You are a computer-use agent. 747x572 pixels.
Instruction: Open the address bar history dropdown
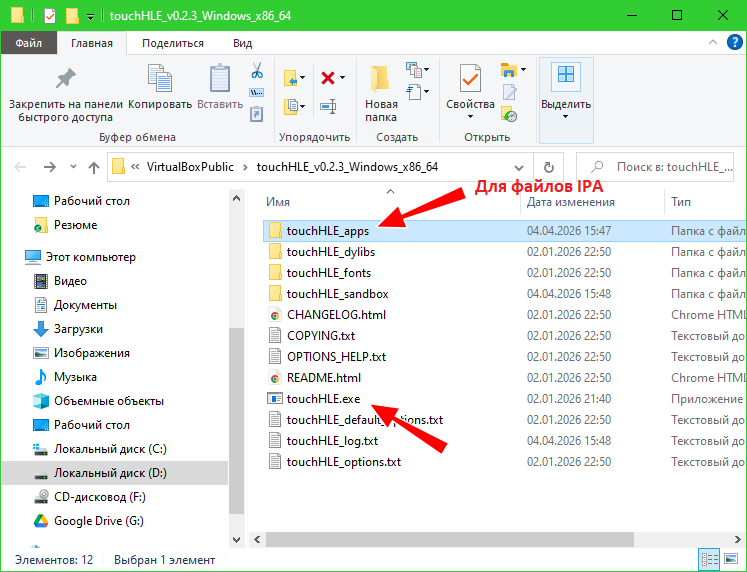[x=519, y=168]
